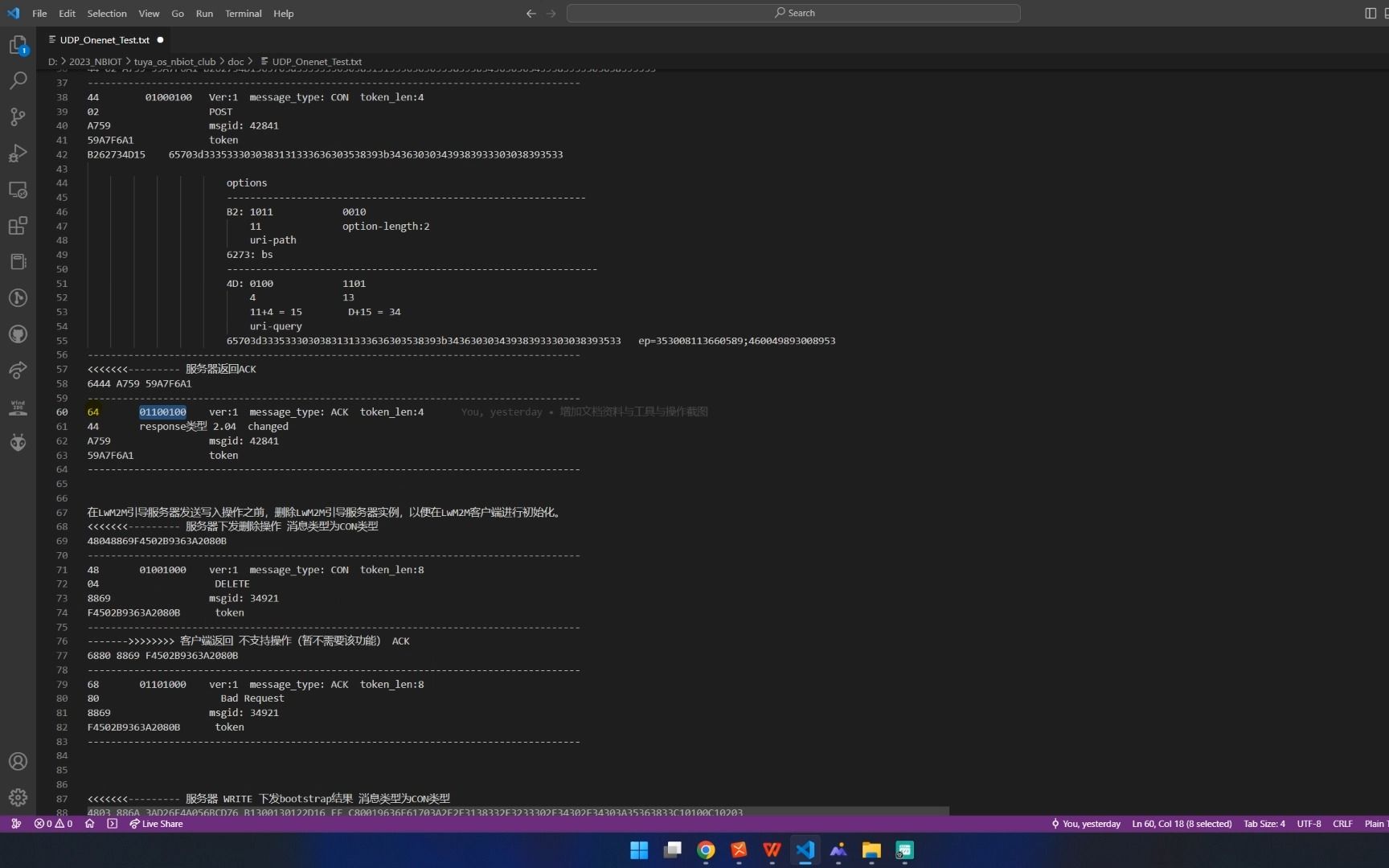This screenshot has width=1389, height=868.
Task: Select the UDP_Onenet_Test.txt editor tab
Action: point(104,39)
